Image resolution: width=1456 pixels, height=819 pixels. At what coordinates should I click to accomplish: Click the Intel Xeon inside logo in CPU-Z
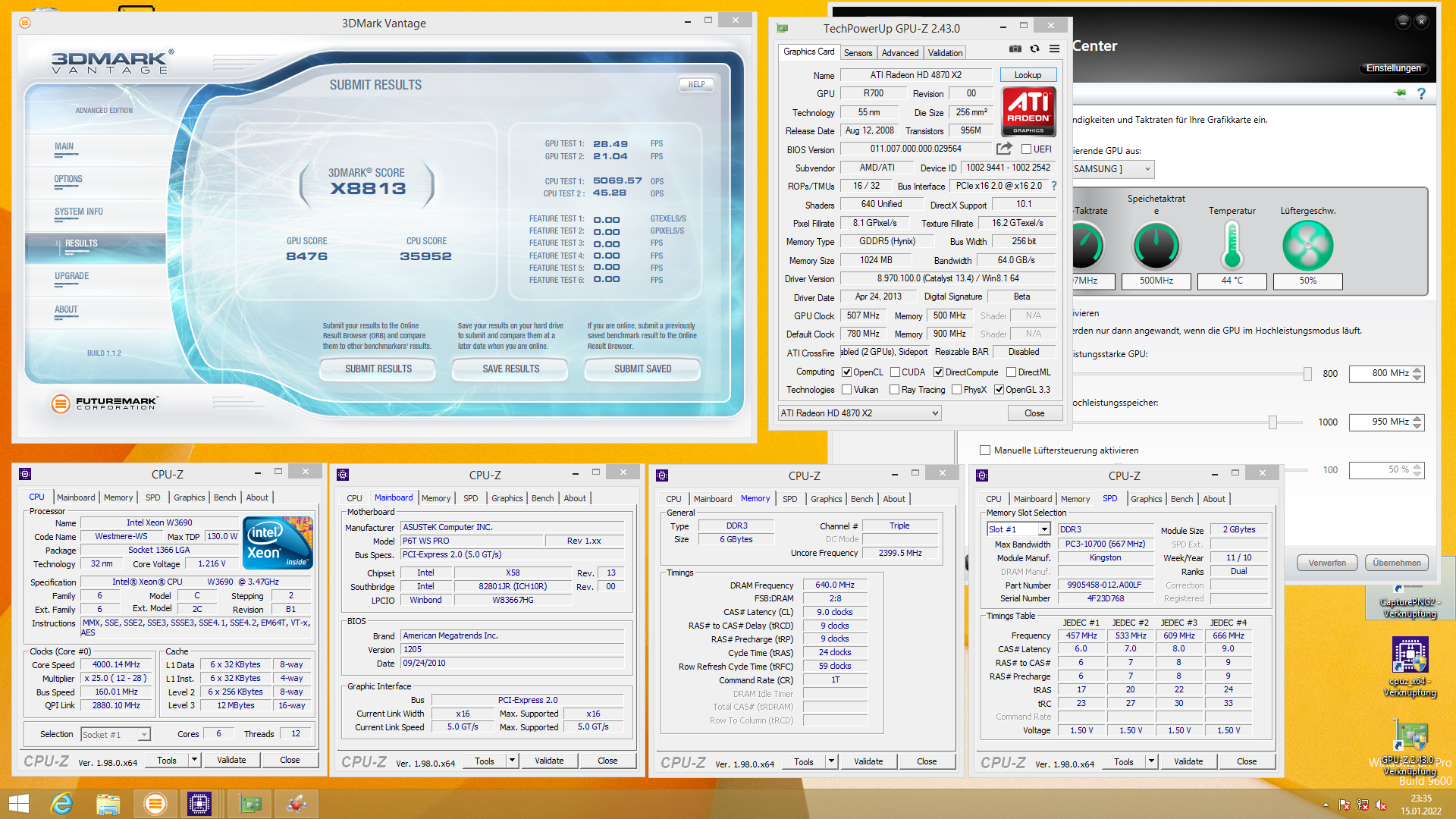pyautogui.click(x=278, y=543)
